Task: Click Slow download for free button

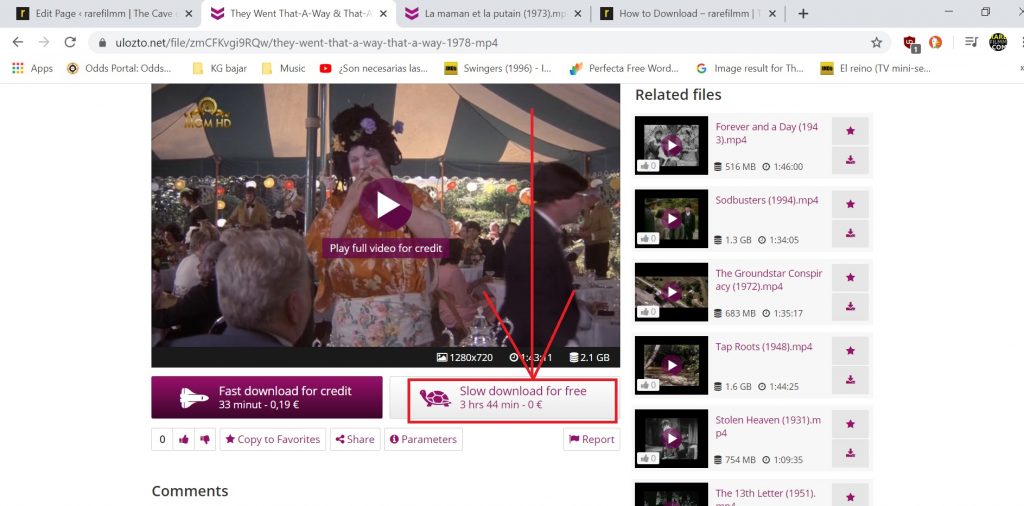Action: (502, 398)
